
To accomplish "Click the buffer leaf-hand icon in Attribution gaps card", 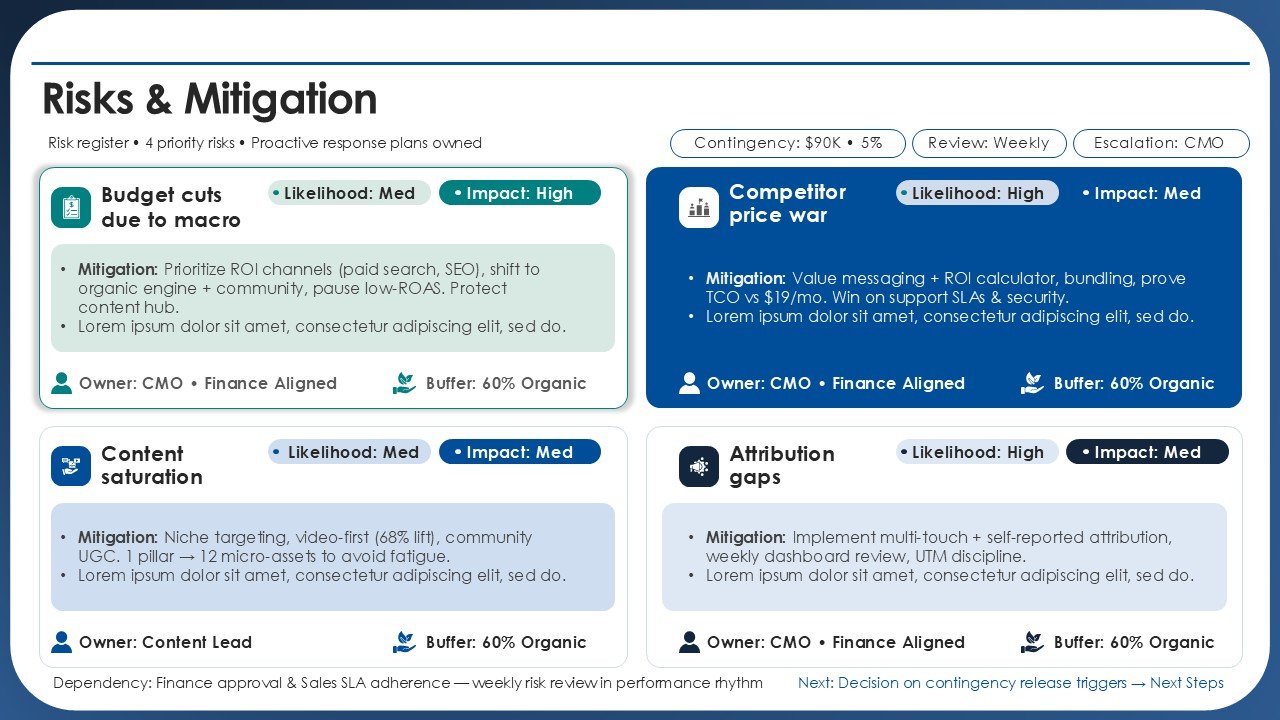I will click(1033, 642).
